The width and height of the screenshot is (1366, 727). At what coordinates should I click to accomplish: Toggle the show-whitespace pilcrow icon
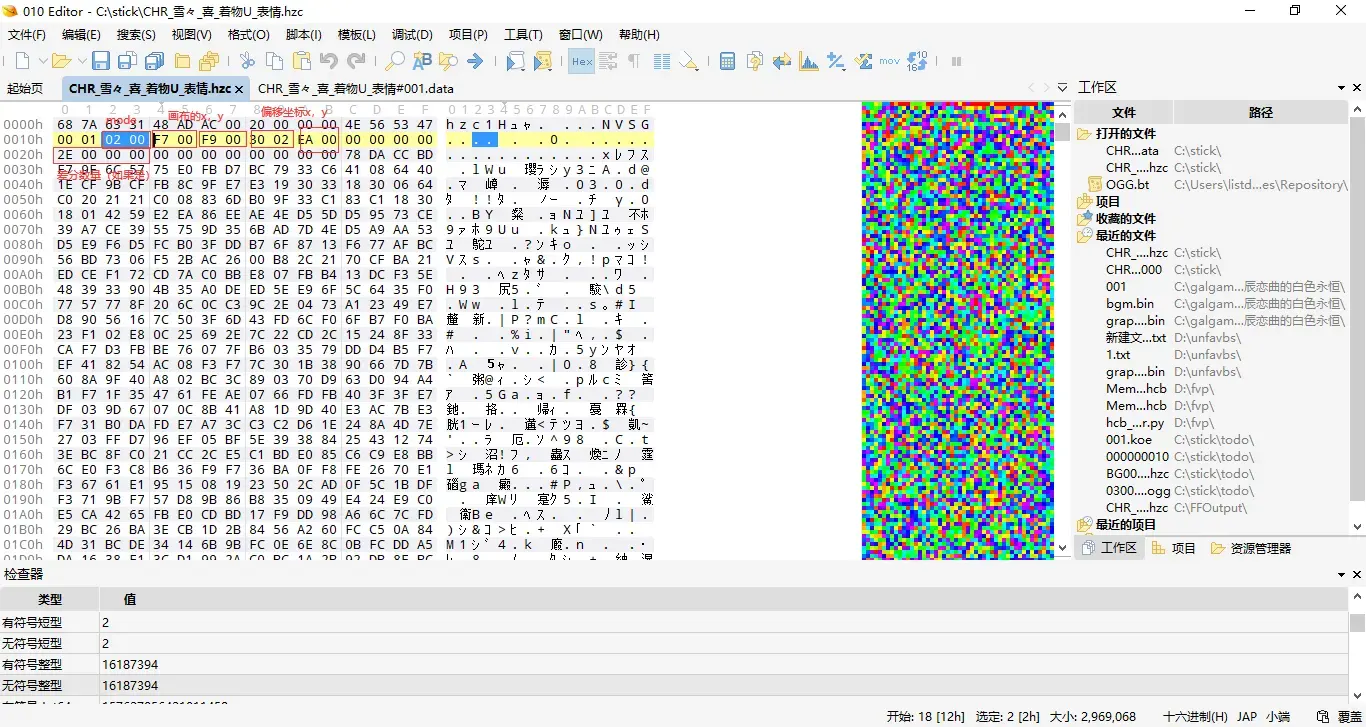(x=634, y=62)
